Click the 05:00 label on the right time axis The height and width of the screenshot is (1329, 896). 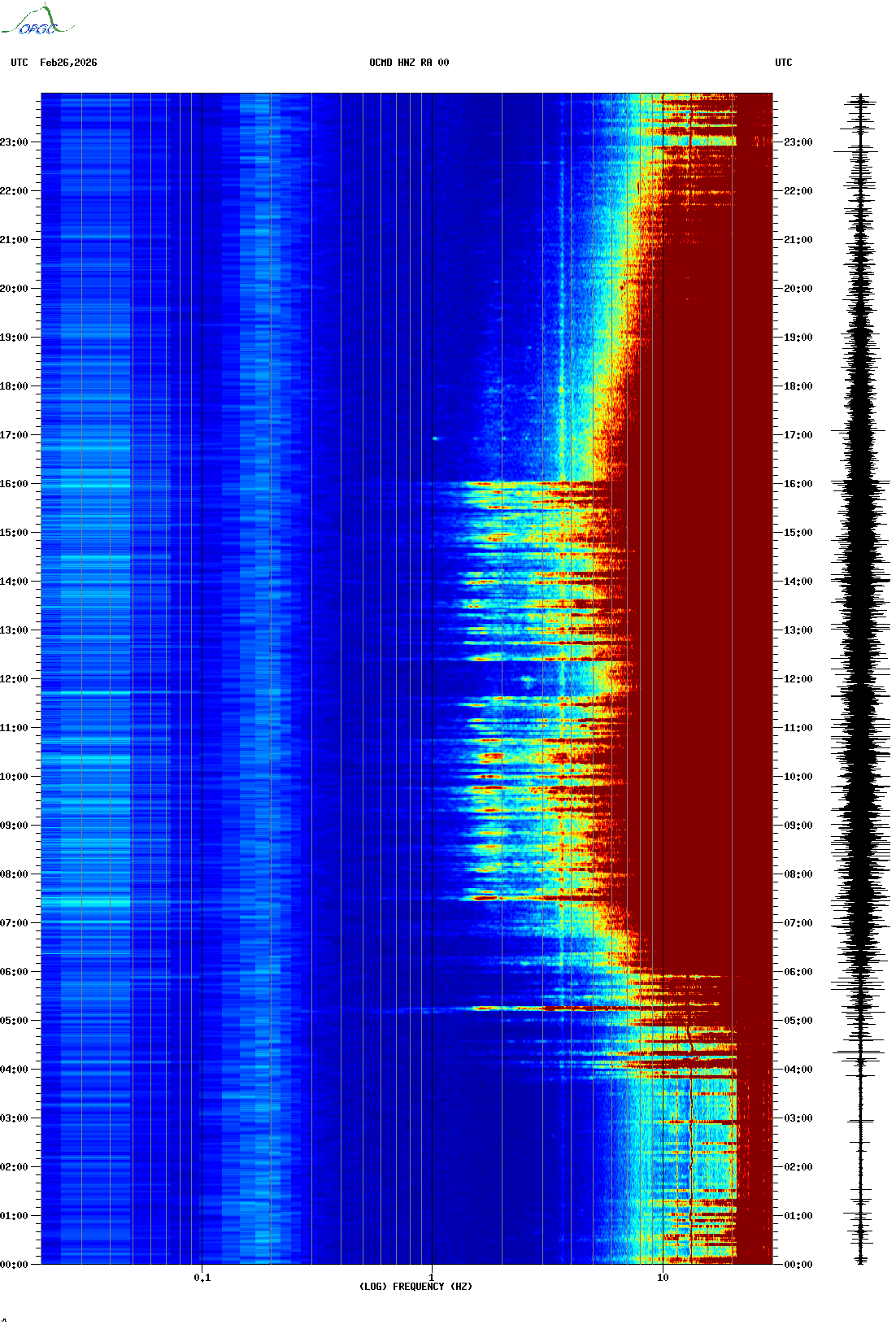798,1021
